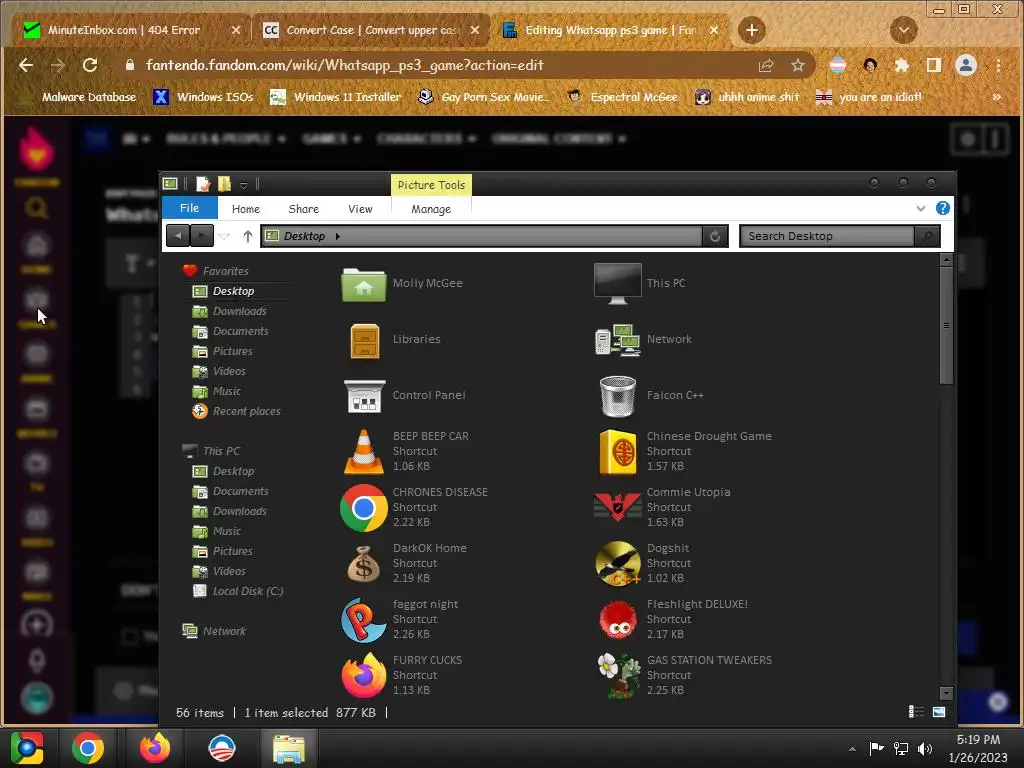
Task: Select the Fleshlight DELUXE! red creature shortcut
Action: click(x=617, y=620)
